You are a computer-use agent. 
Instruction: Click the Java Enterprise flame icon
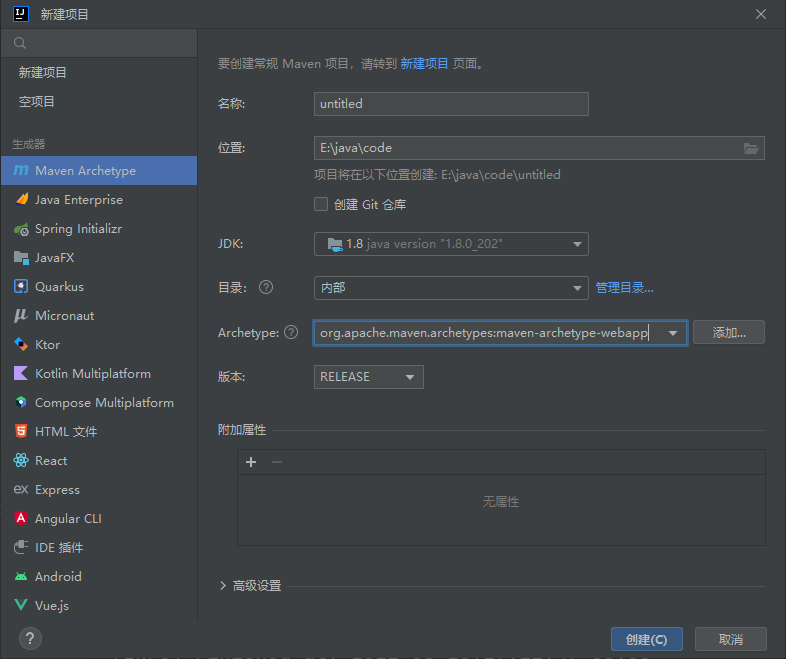21,199
